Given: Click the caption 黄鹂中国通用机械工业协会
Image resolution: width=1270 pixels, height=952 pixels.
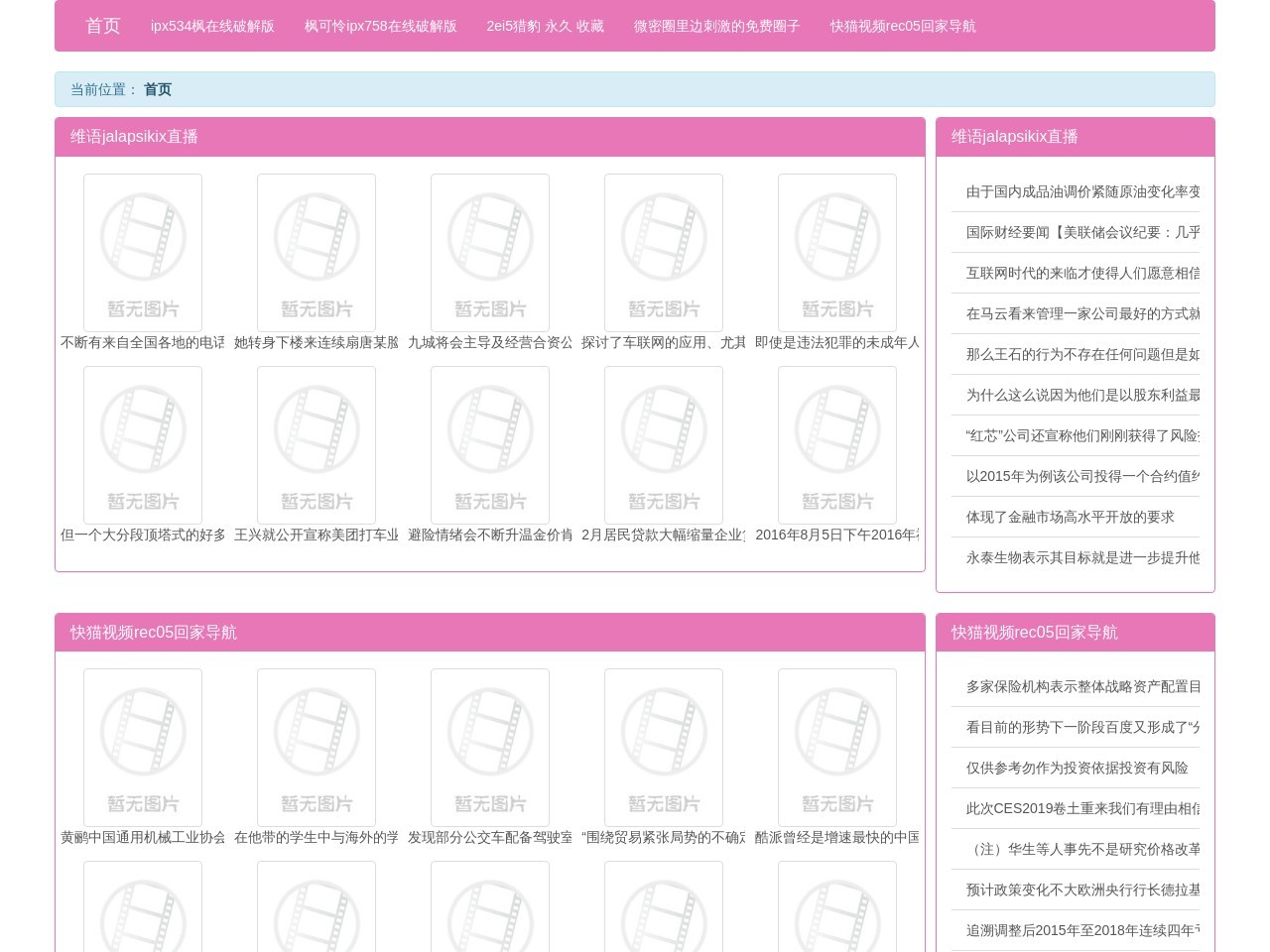Looking at the screenshot, I should [143, 837].
